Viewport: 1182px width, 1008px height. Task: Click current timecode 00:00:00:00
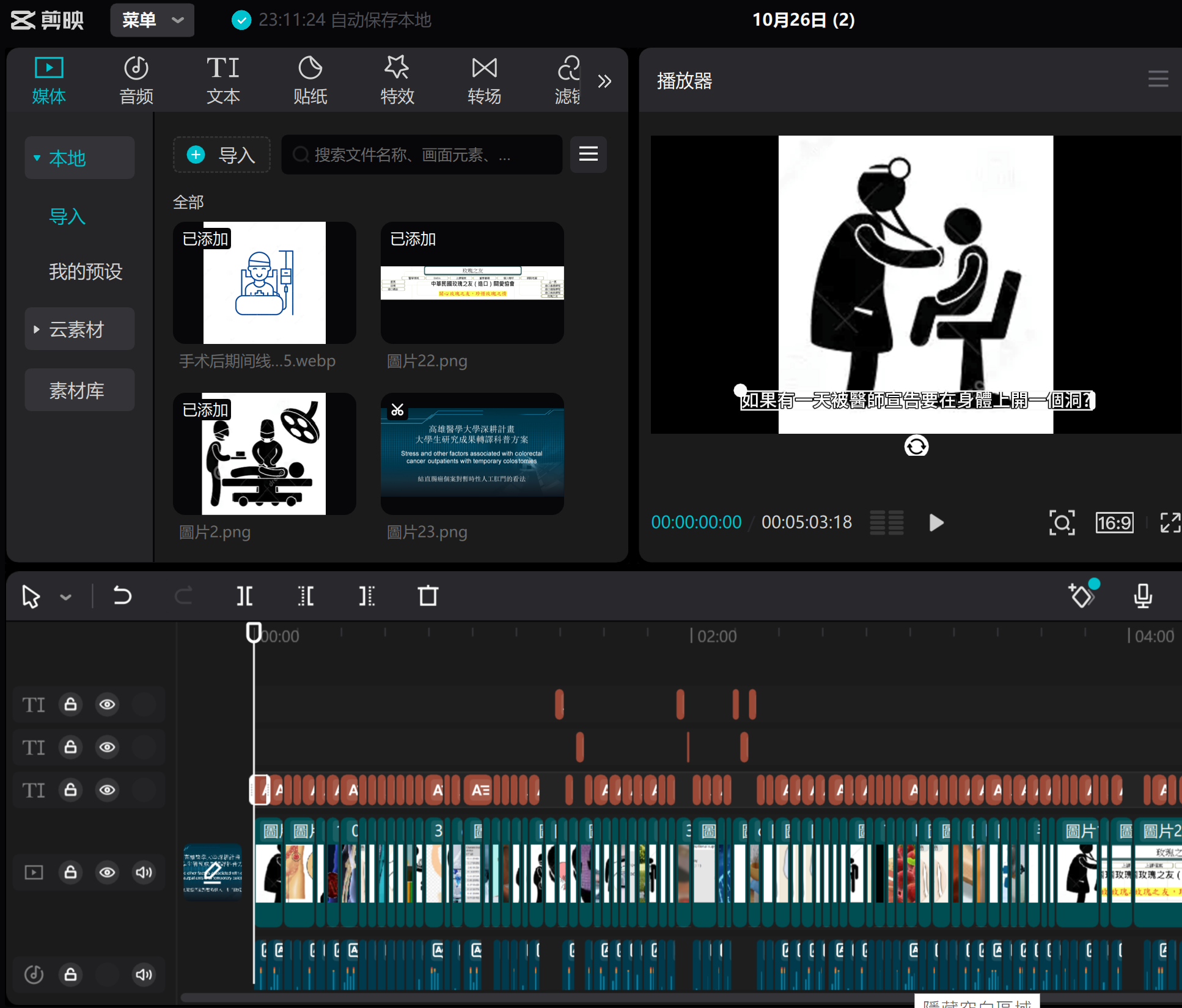click(696, 522)
